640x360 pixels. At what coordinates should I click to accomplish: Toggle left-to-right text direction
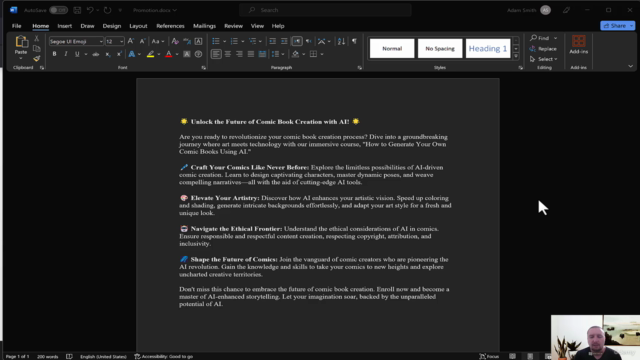pos(297,41)
